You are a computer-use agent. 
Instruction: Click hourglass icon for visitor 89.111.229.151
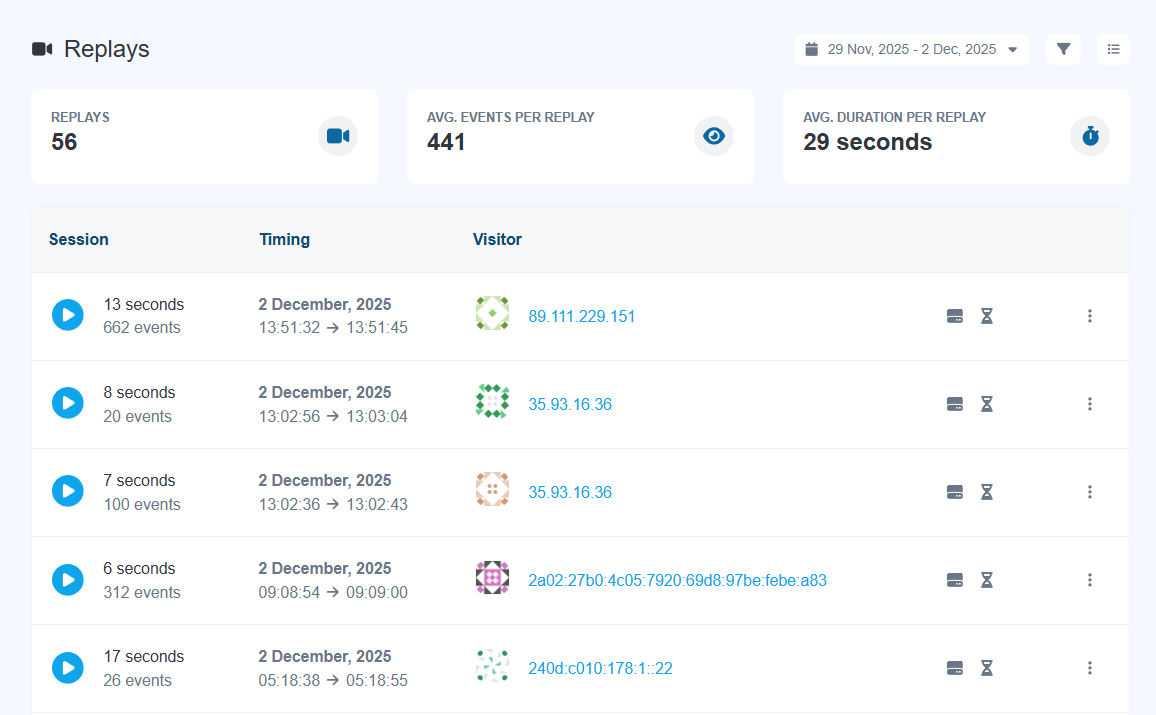[x=986, y=316]
